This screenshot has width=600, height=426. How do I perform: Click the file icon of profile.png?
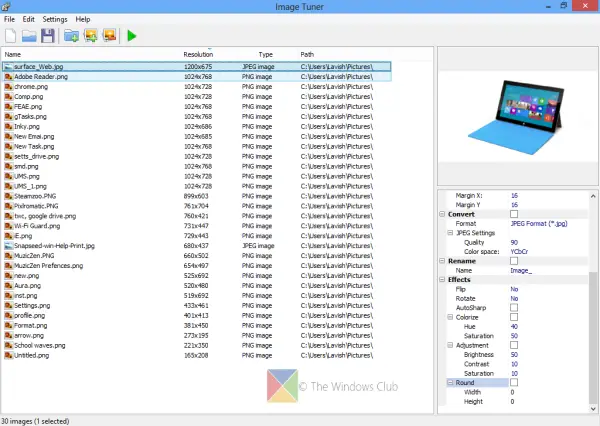8,315
